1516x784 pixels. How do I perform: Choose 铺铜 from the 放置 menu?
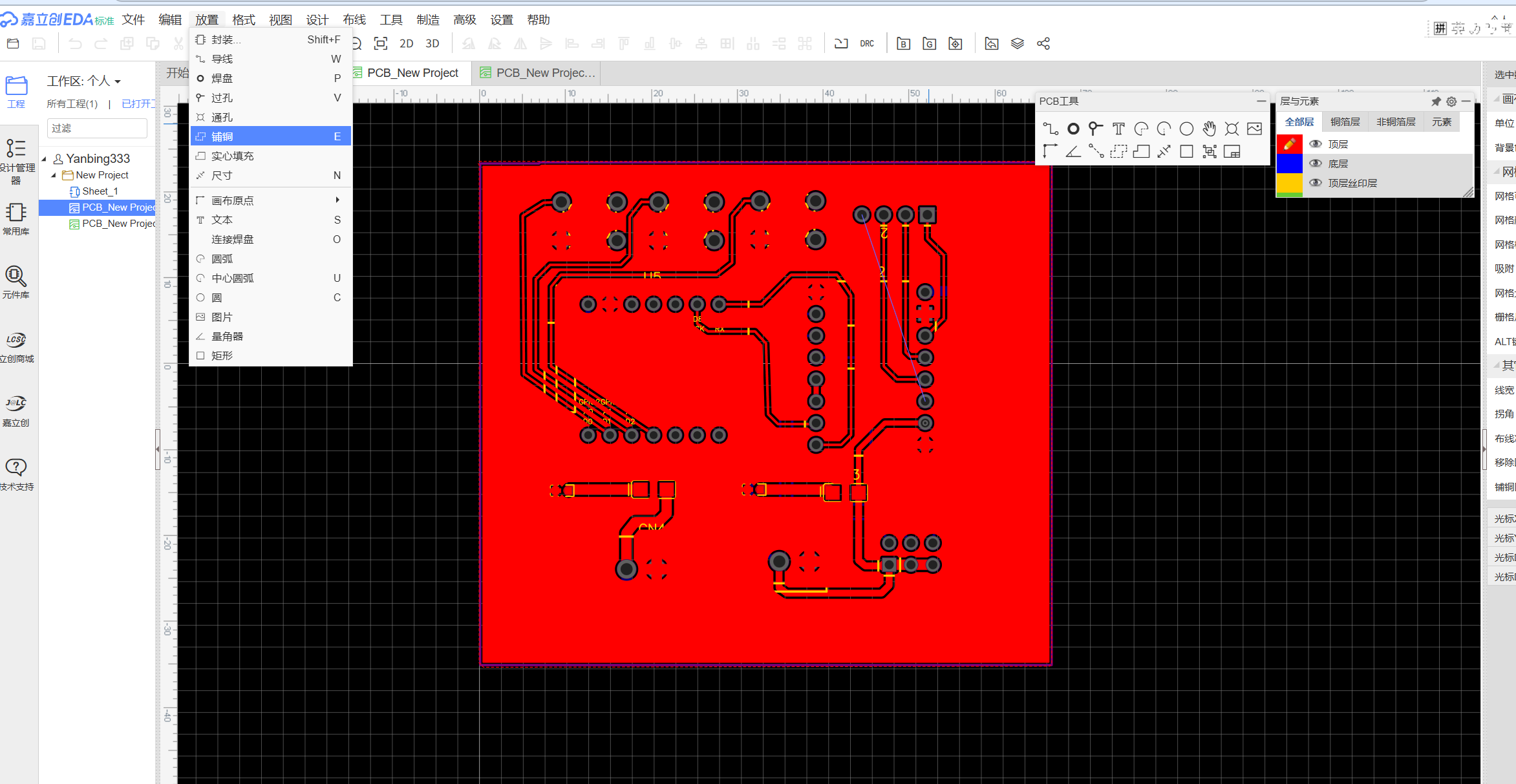271,136
